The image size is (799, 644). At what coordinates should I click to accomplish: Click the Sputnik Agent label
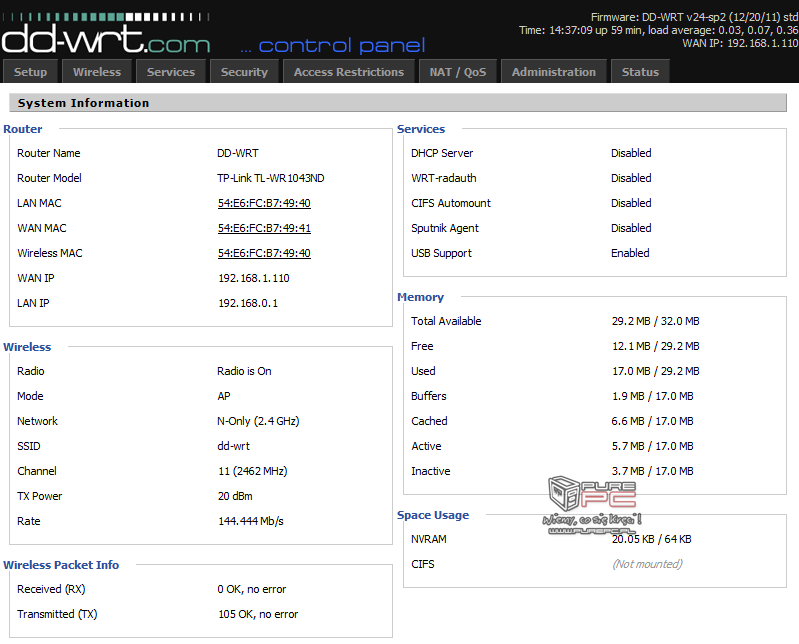pos(445,228)
